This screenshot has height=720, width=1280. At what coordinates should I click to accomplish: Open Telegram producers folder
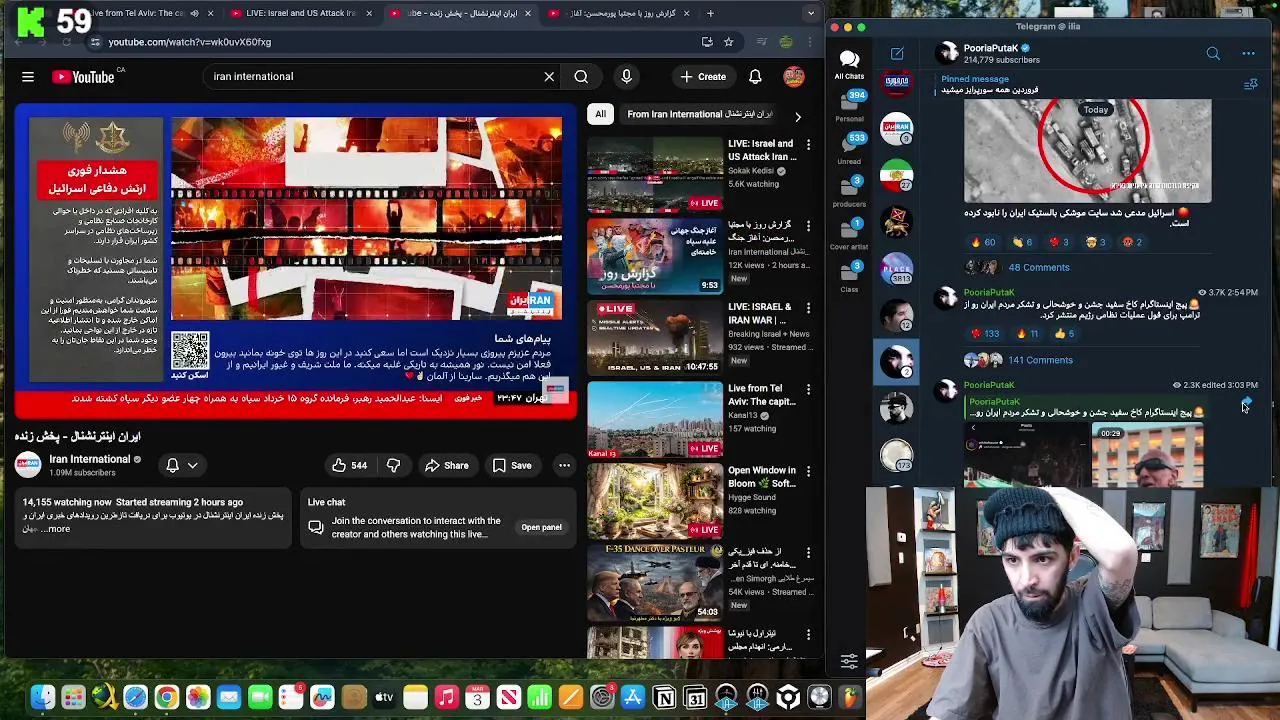[x=849, y=192]
